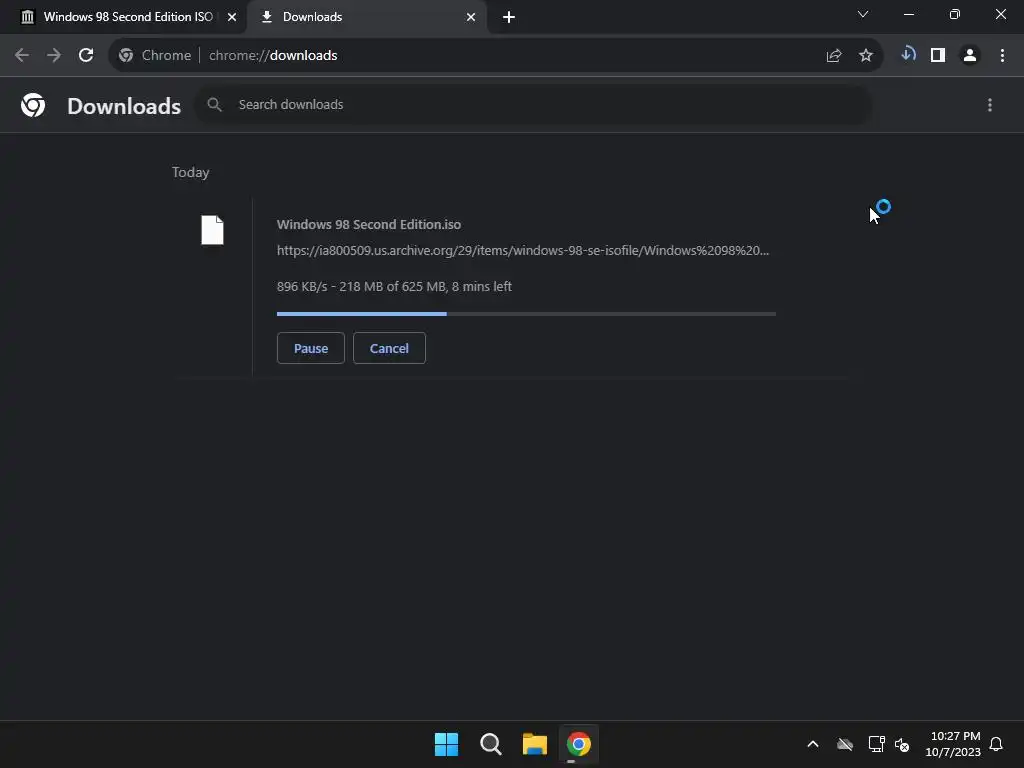This screenshot has width=1024, height=768.
Task: Open the clock and date calendar
Action: point(953,744)
